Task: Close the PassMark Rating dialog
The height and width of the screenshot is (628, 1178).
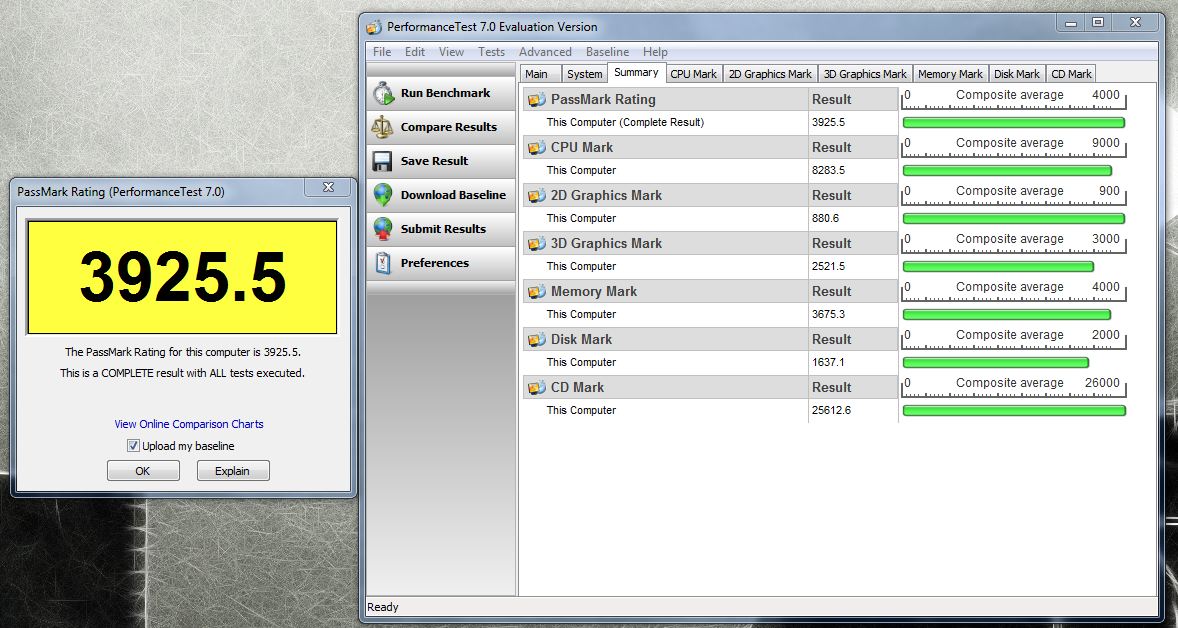Action: pos(328,188)
